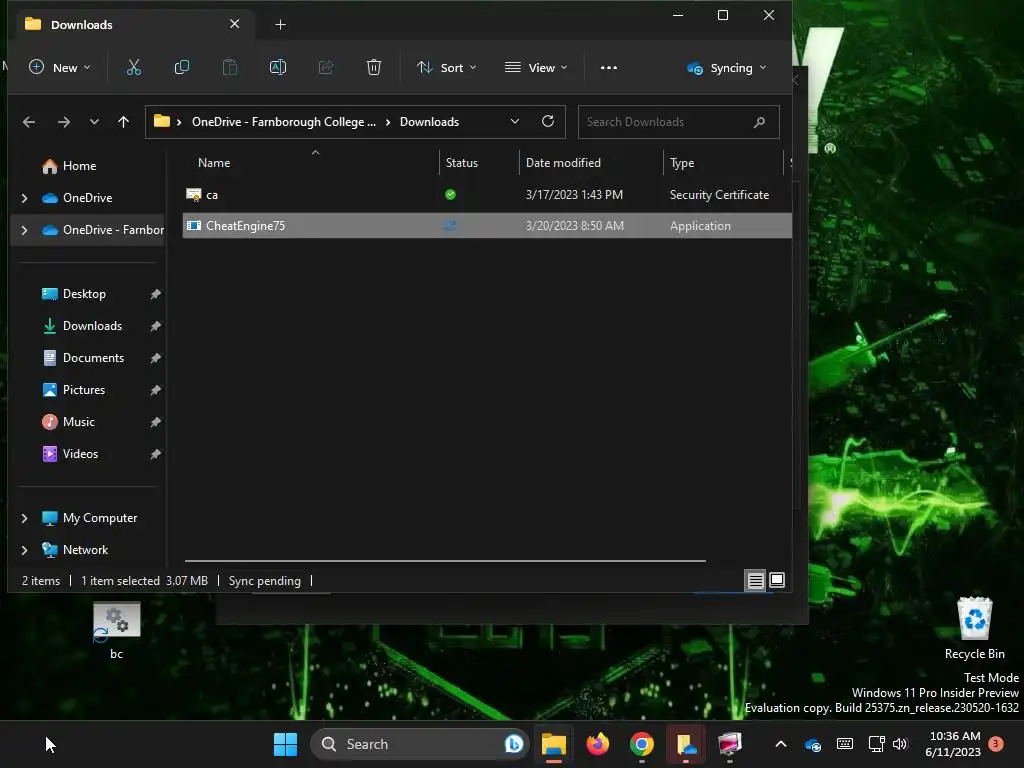
Task: Click the OneDrive tray icon
Action: click(812, 744)
